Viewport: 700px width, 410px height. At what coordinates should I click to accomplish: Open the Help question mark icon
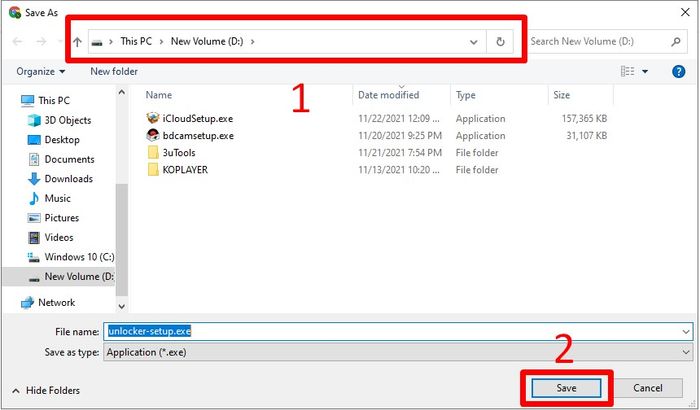(678, 71)
